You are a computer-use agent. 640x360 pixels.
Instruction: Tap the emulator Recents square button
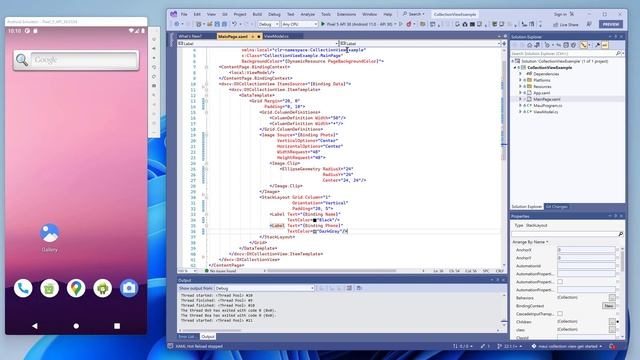point(117,326)
